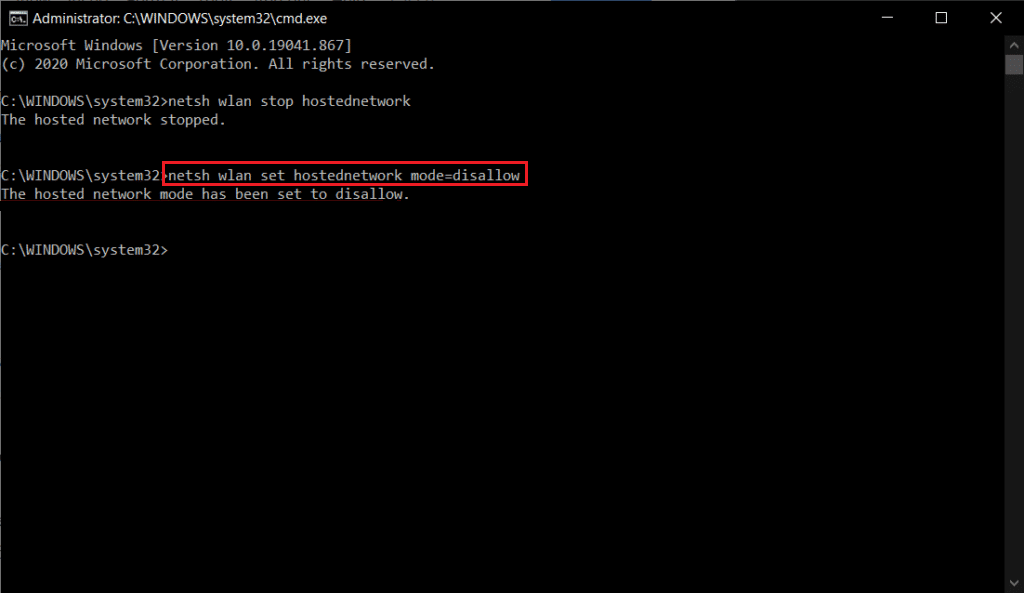Click the empty title bar area

point(588,18)
